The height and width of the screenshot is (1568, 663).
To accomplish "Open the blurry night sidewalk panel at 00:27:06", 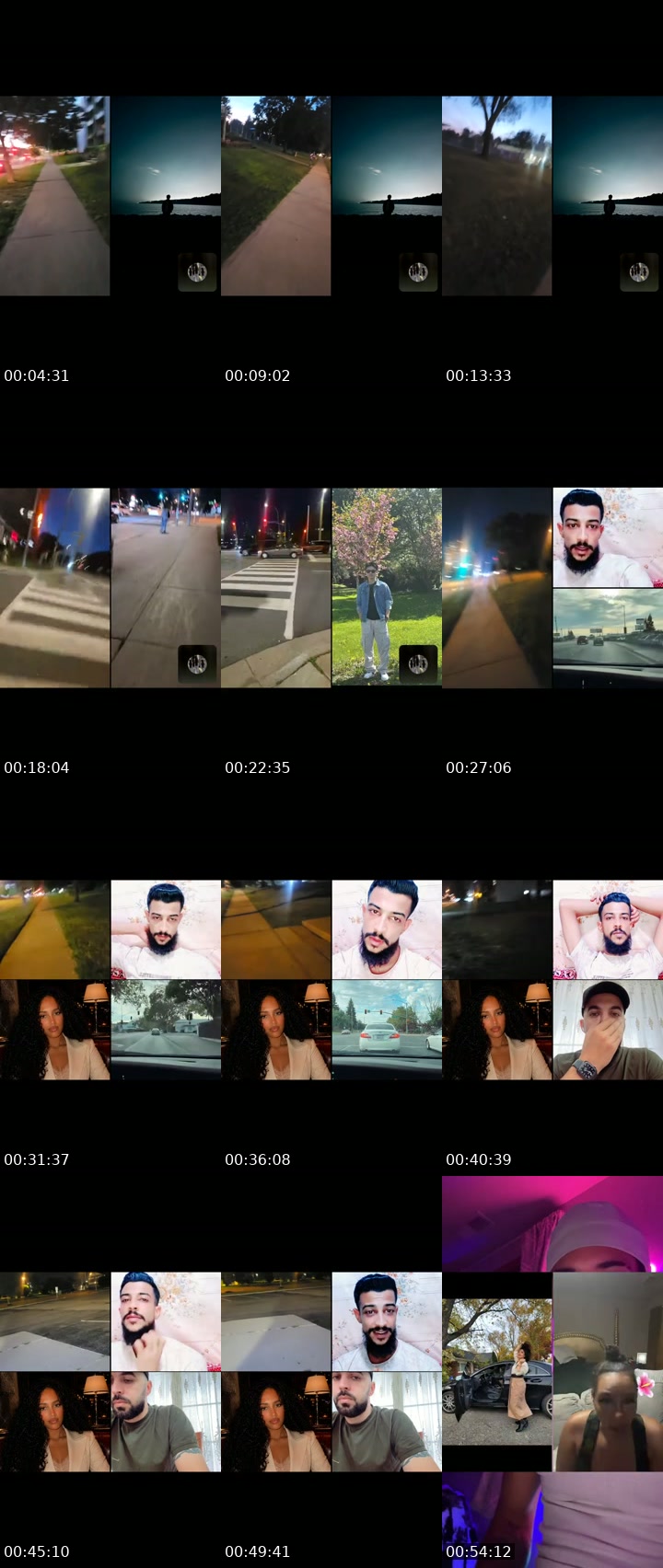I will coord(497,588).
